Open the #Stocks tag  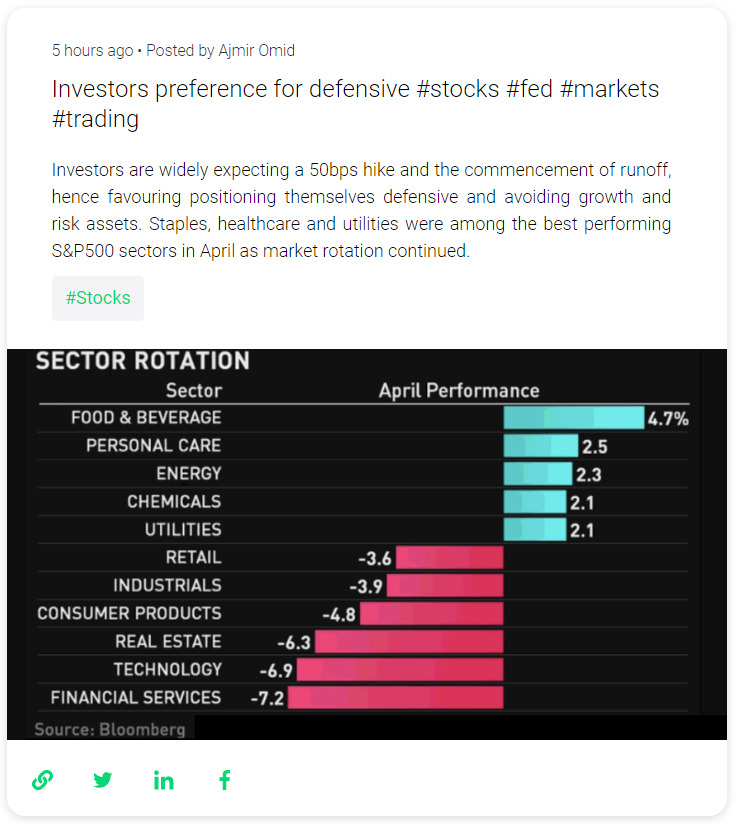pos(98,298)
